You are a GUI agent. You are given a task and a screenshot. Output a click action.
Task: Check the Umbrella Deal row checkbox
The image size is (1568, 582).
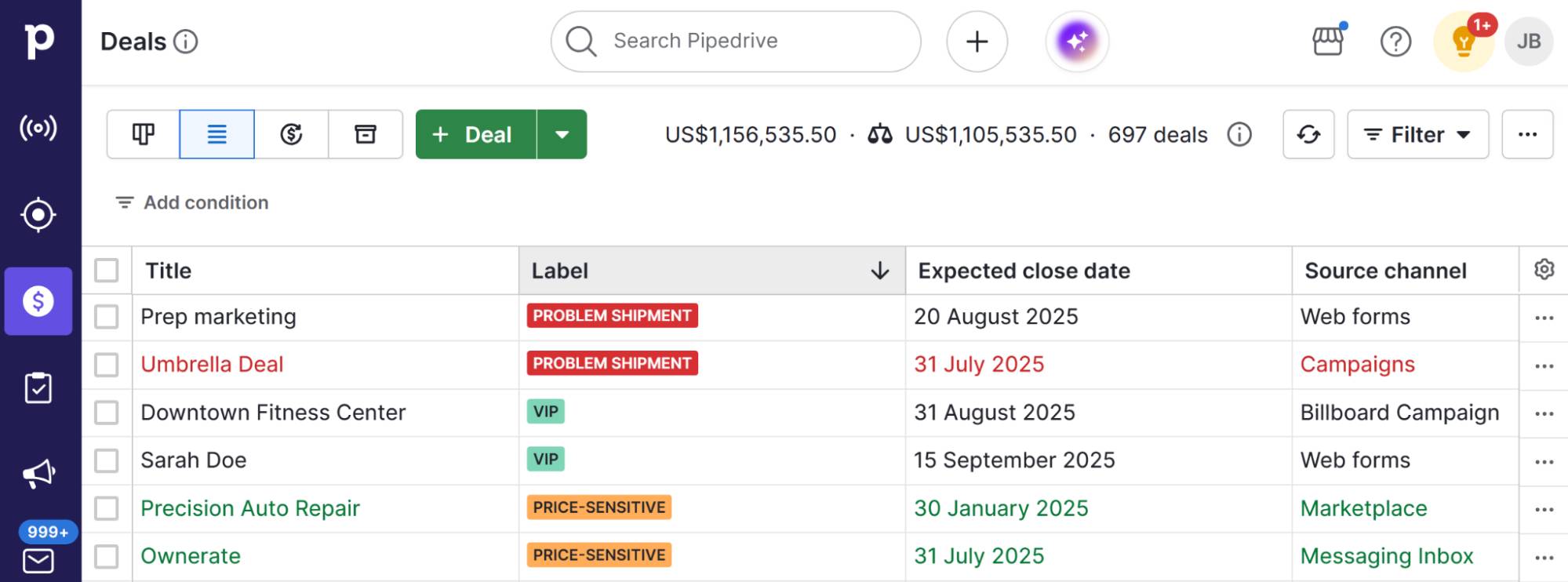[107, 365]
